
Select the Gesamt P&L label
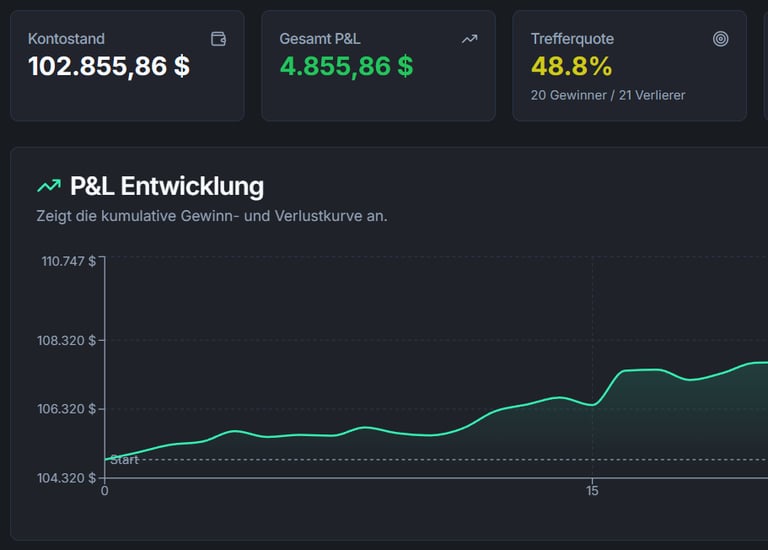click(x=320, y=39)
